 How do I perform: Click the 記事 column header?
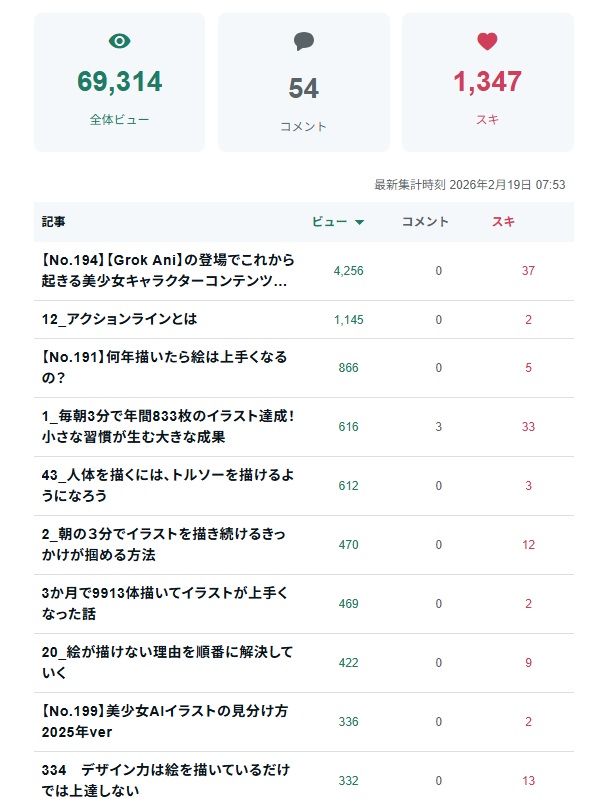pyautogui.click(x=54, y=222)
